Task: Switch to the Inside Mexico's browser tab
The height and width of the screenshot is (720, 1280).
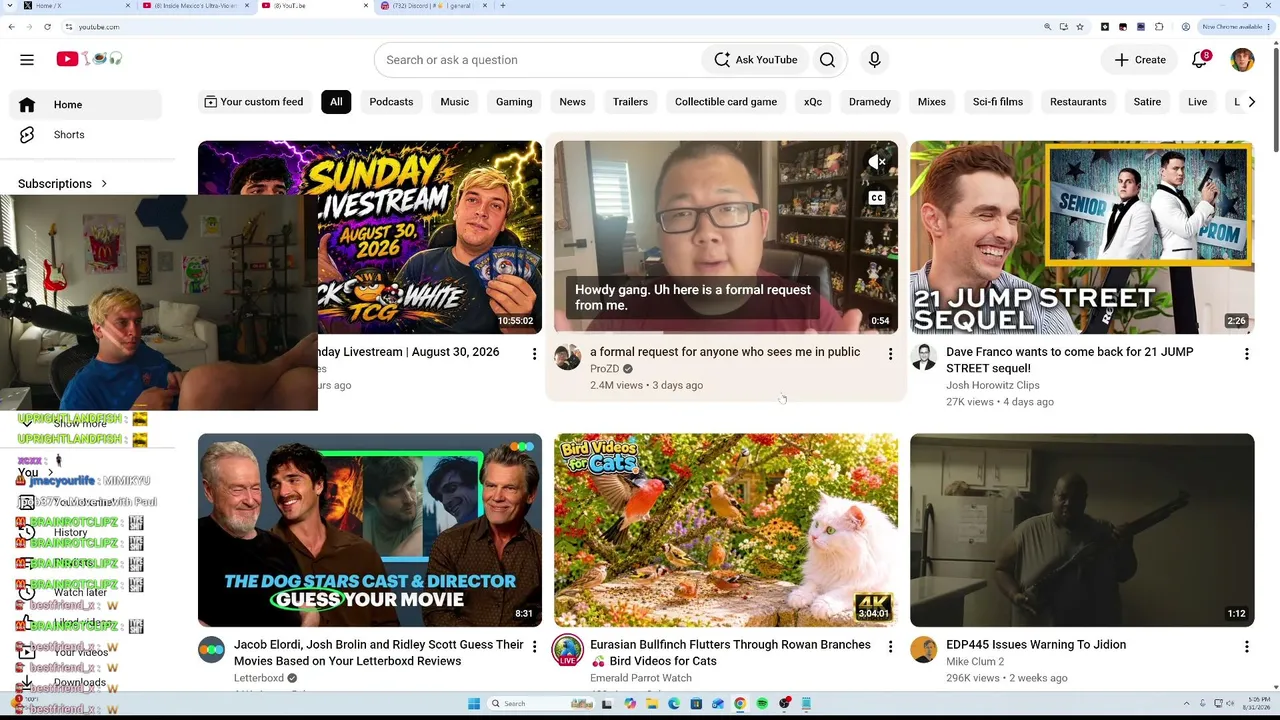Action: click(x=196, y=6)
